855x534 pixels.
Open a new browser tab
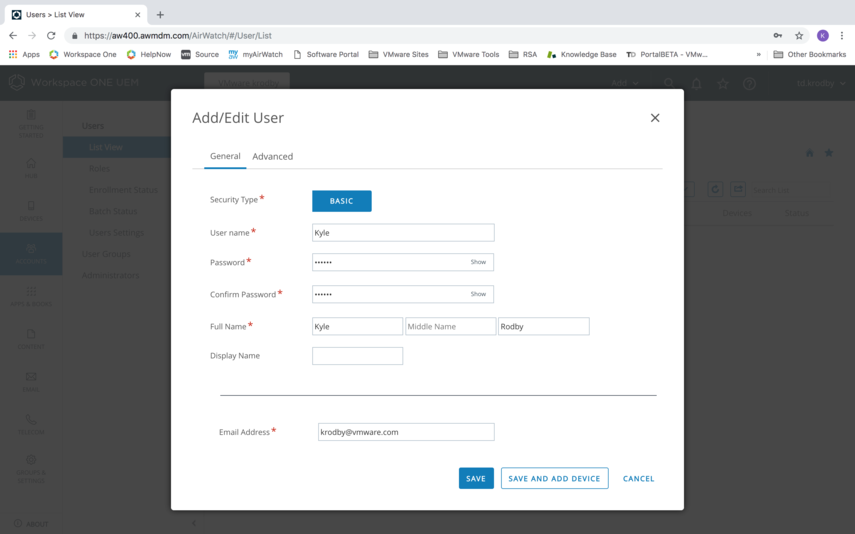pyautogui.click(x=160, y=14)
